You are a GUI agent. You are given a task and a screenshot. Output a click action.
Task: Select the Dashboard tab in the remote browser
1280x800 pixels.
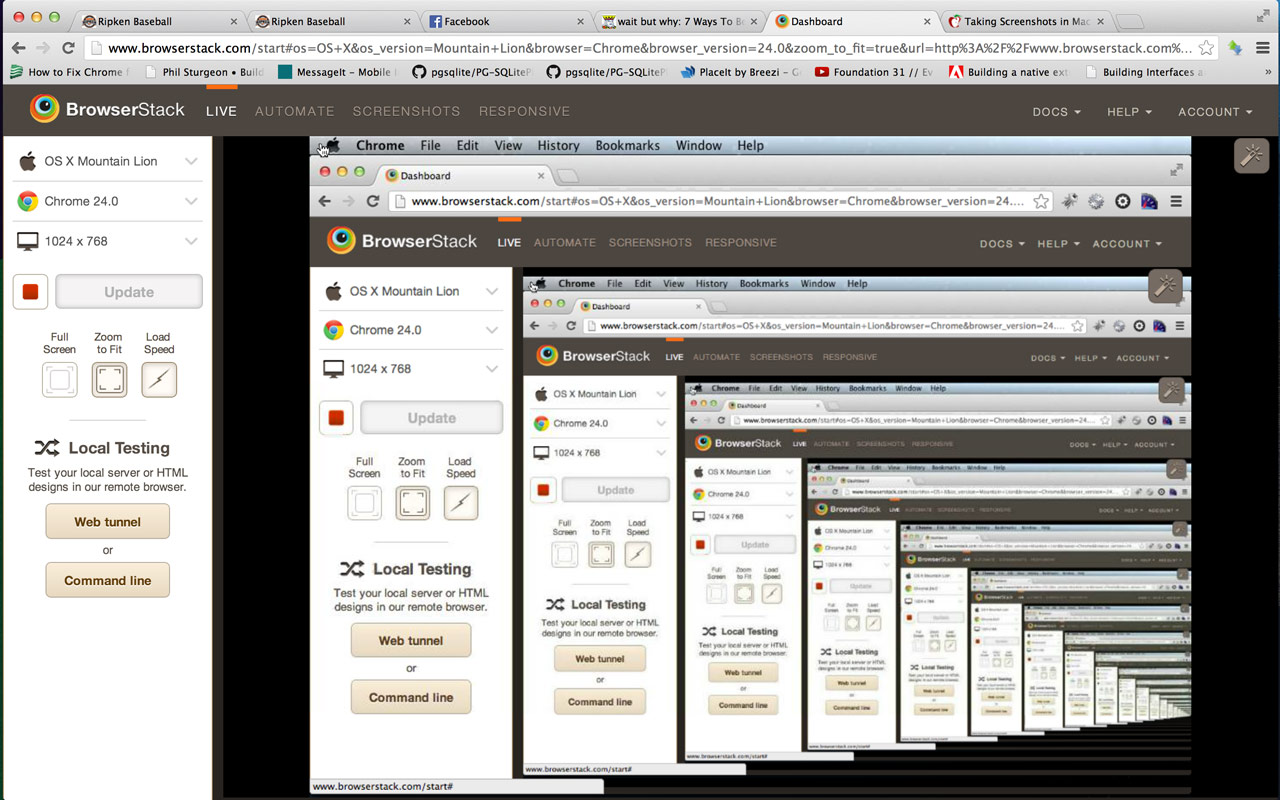coord(464,175)
